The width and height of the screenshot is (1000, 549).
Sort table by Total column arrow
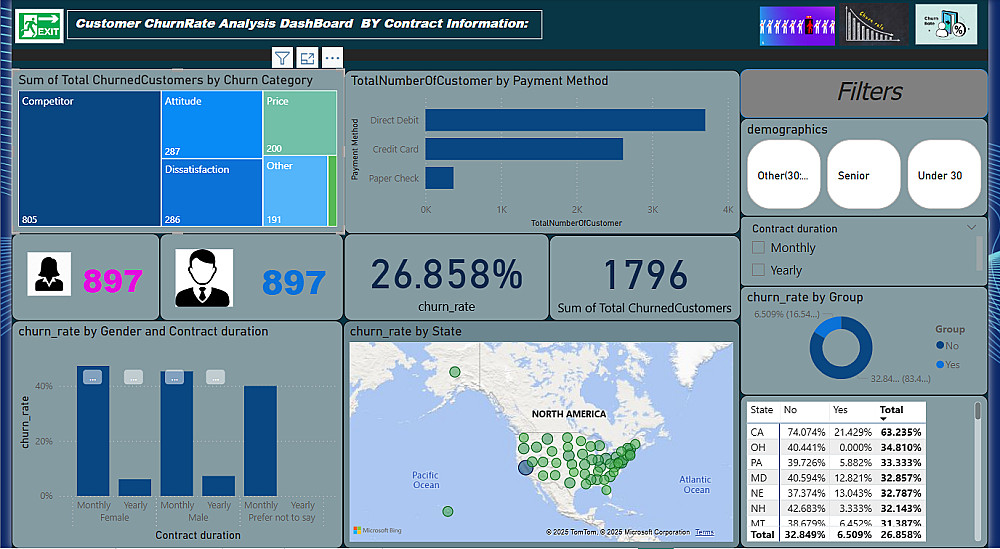(x=883, y=419)
